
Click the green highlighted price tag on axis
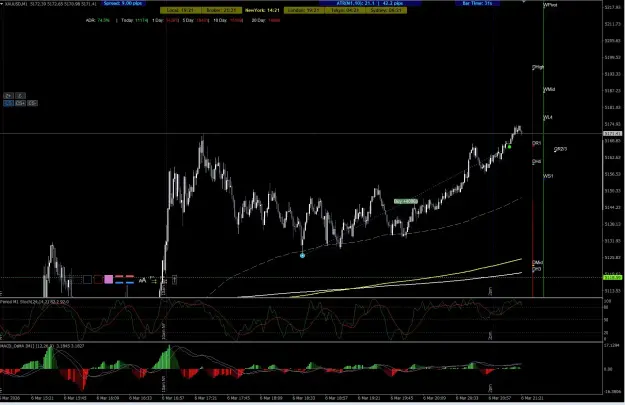coord(613,277)
